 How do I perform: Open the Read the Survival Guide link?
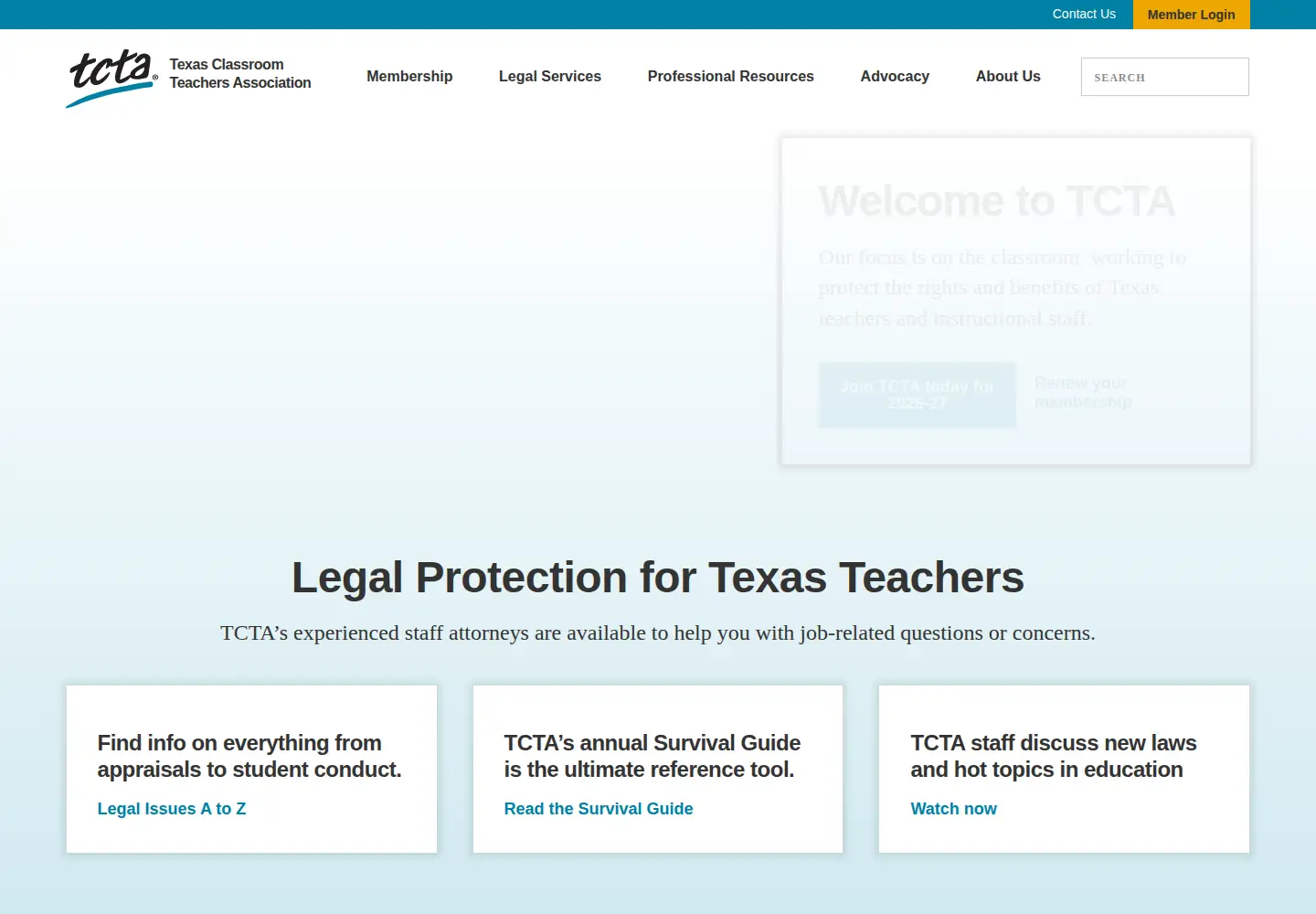599,809
